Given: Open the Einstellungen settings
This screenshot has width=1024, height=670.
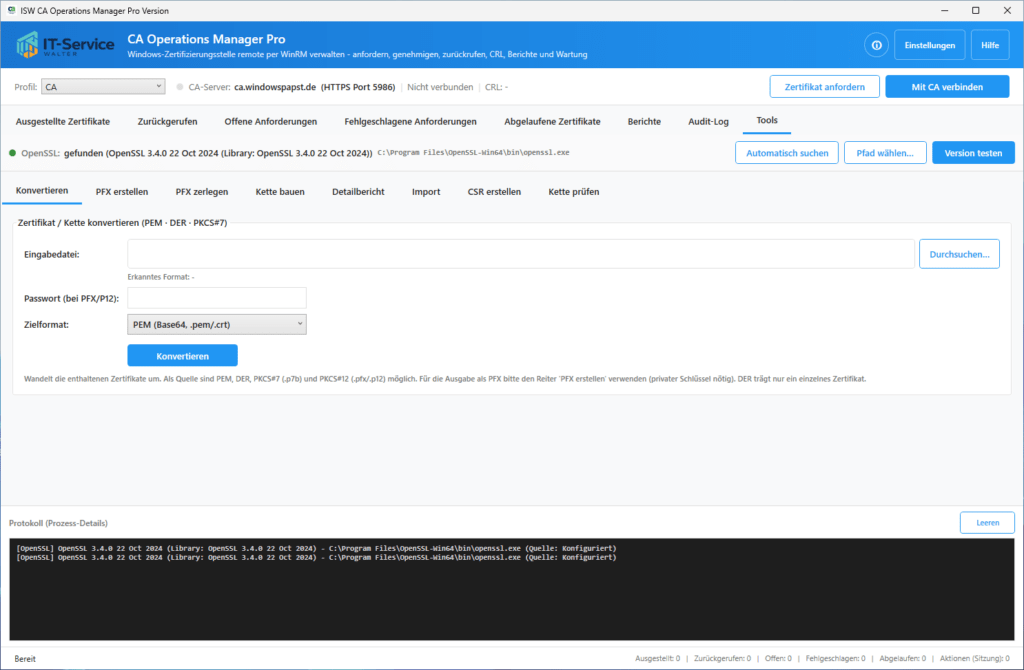Looking at the screenshot, I should pos(929,45).
